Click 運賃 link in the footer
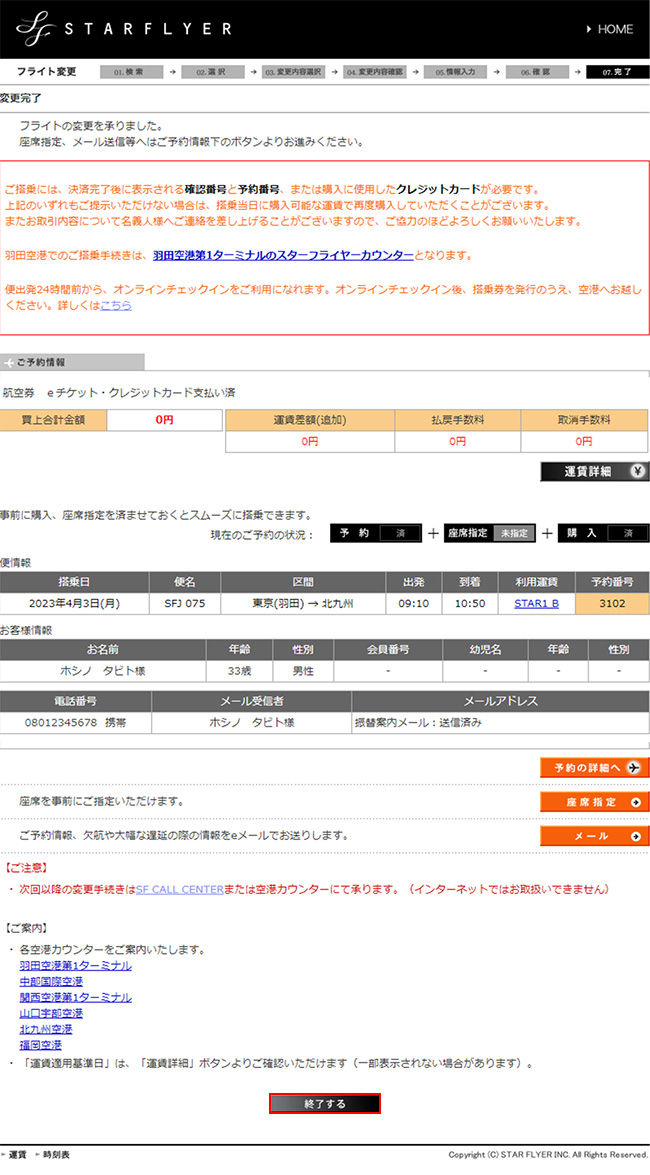 [17, 1154]
